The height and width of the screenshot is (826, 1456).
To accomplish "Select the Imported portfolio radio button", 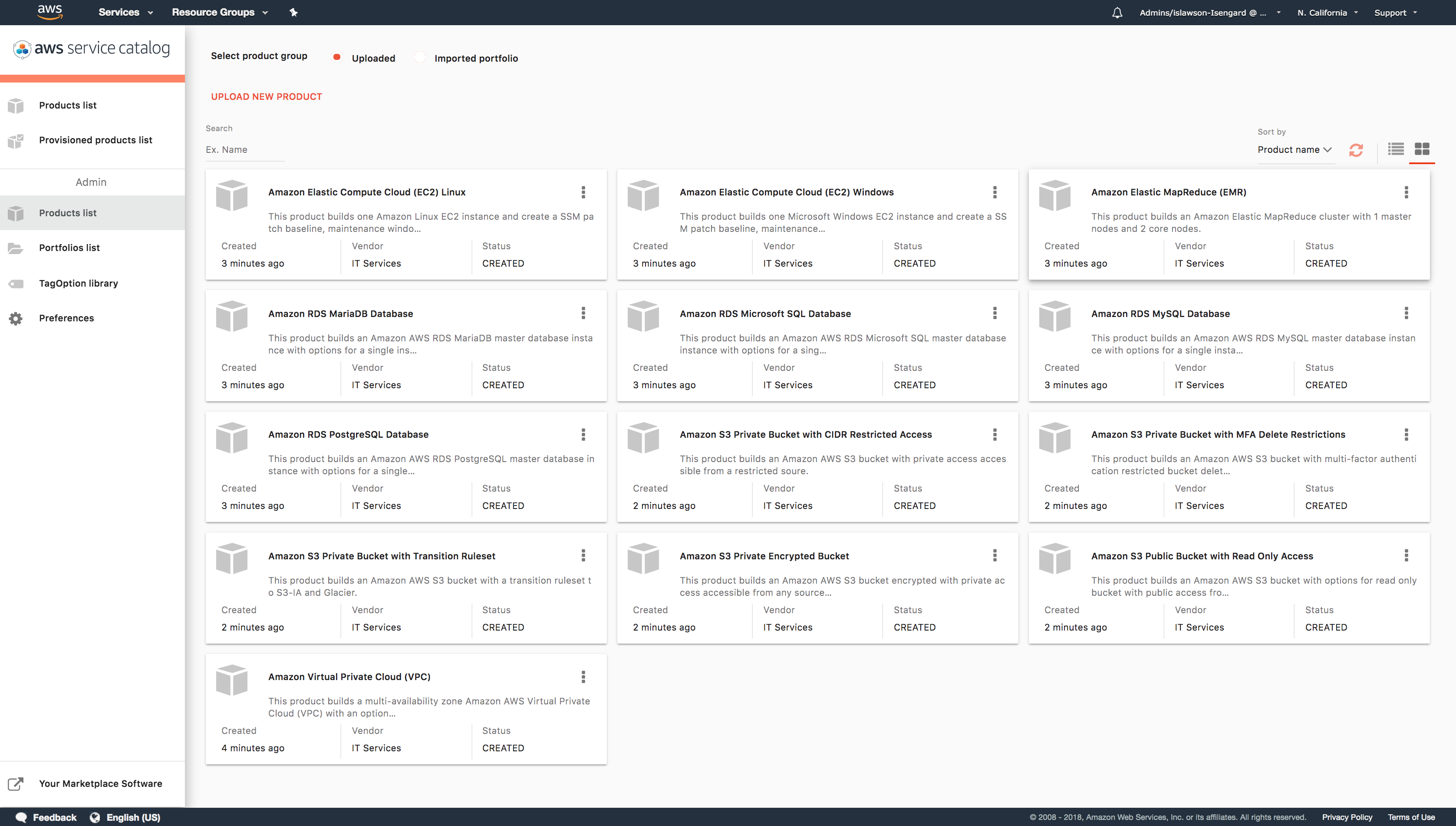I will tap(419, 57).
